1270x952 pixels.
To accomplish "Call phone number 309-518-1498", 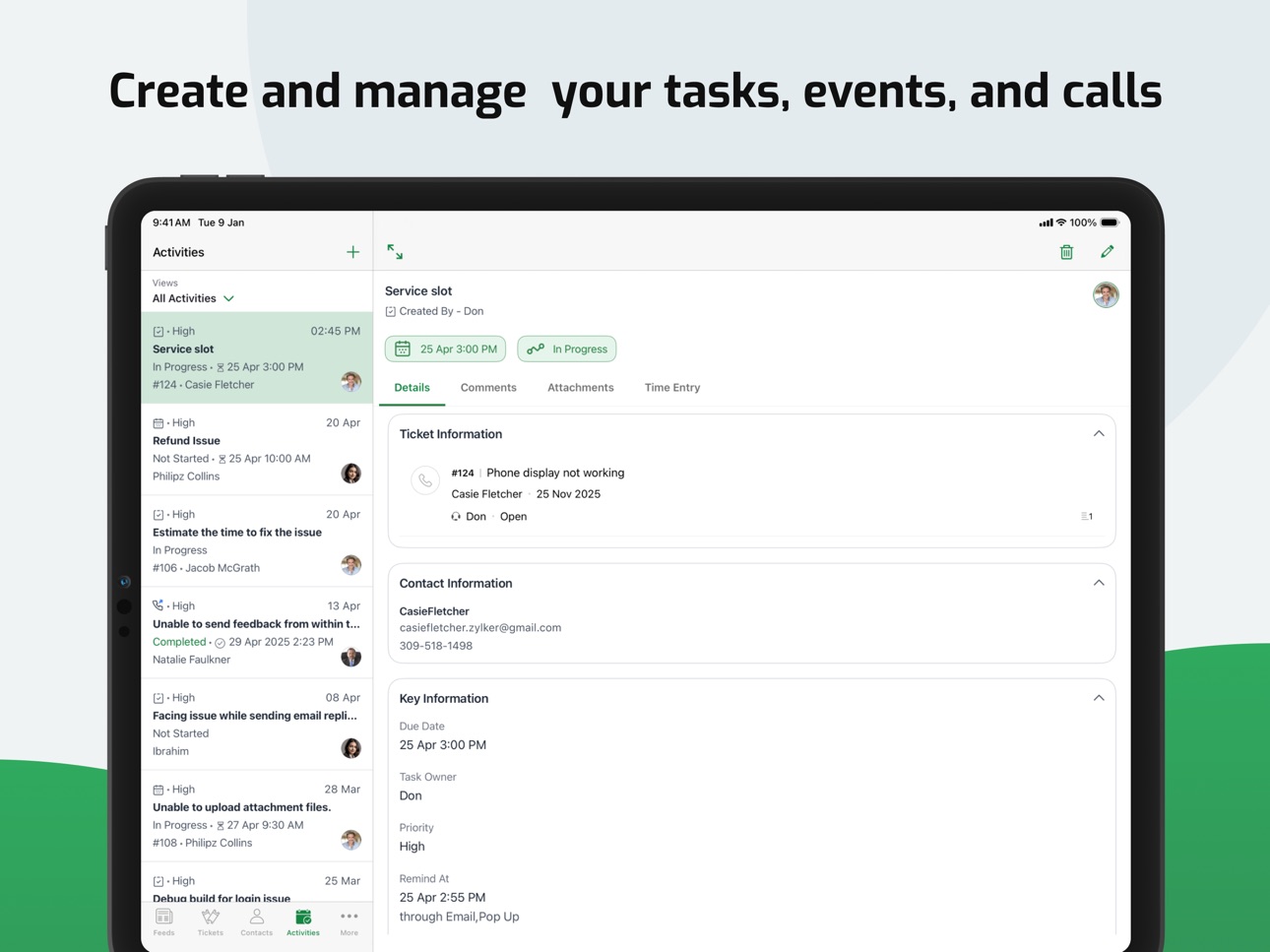I will pyautogui.click(x=436, y=646).
